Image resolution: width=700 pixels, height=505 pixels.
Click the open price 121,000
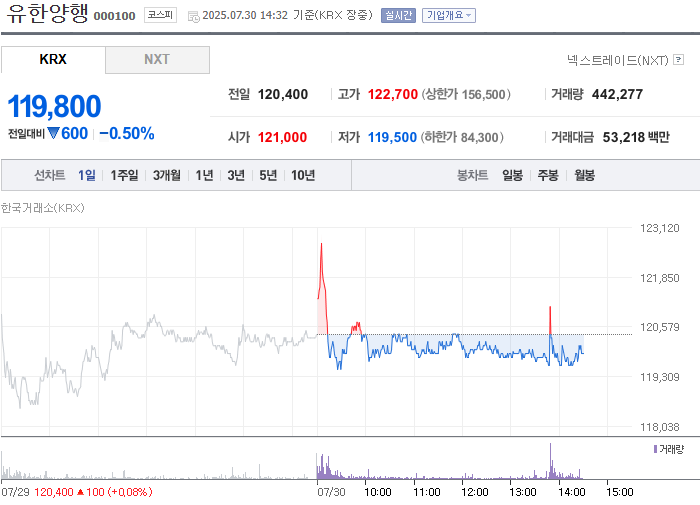tap(283, 137)
